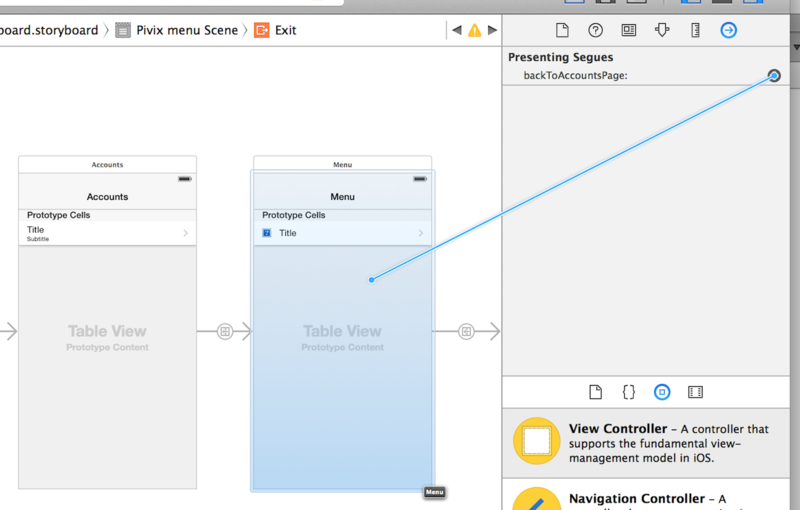Open the Quick Help inspector
The image size is (800, 510).
point(595,30)
